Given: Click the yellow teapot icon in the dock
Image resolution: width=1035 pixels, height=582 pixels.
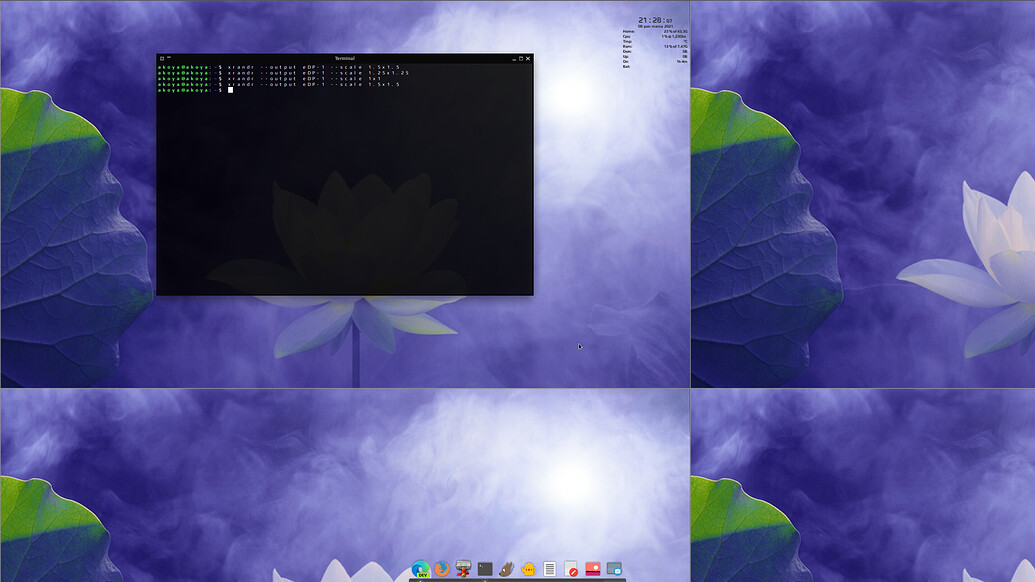Looking at the screenshot, I should (529, 570).
